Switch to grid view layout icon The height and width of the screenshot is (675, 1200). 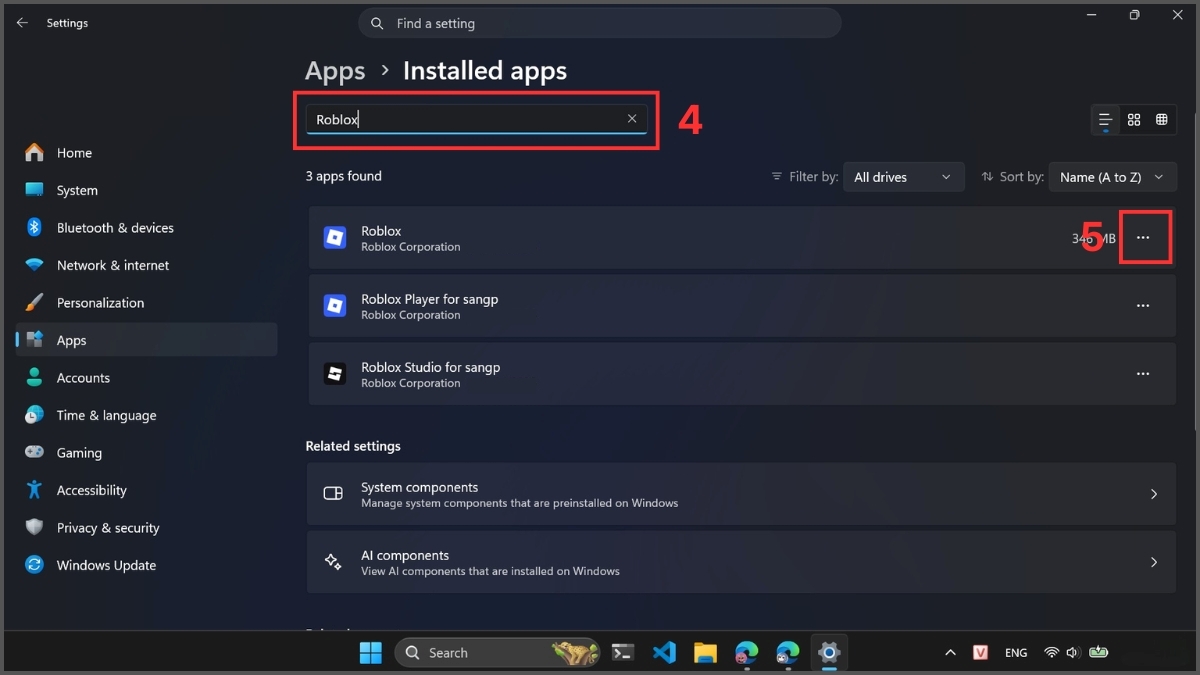[x=1134, y=120]
